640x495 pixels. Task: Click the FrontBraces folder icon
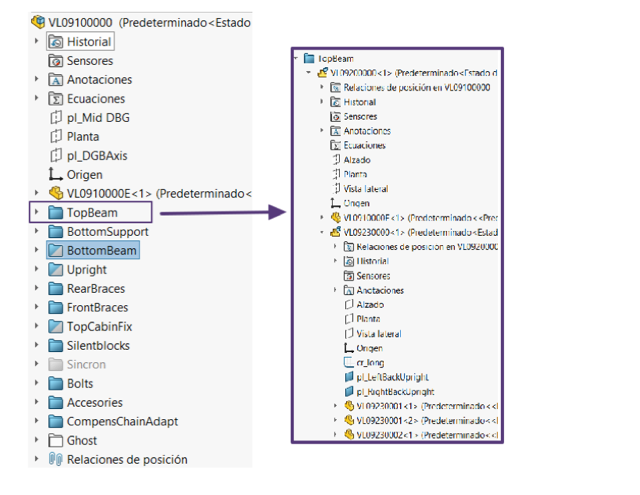pos(56,308)
